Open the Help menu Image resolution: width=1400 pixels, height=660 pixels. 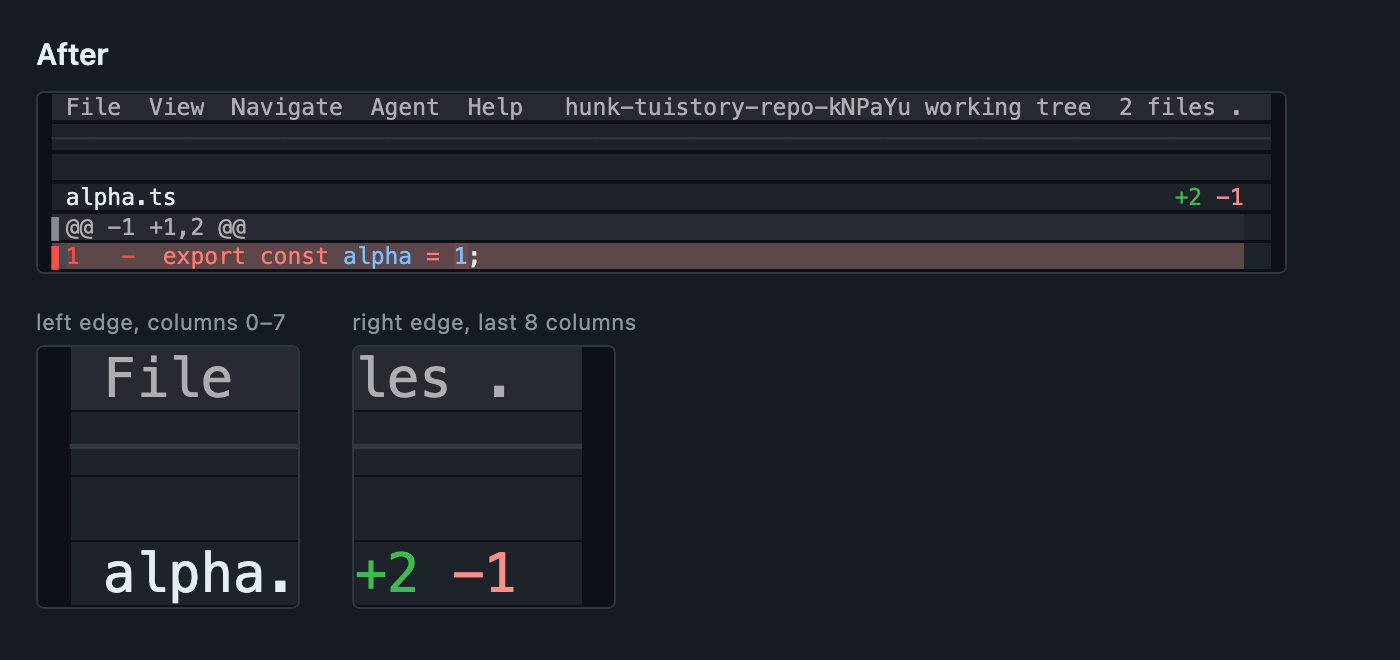point(495,107)
